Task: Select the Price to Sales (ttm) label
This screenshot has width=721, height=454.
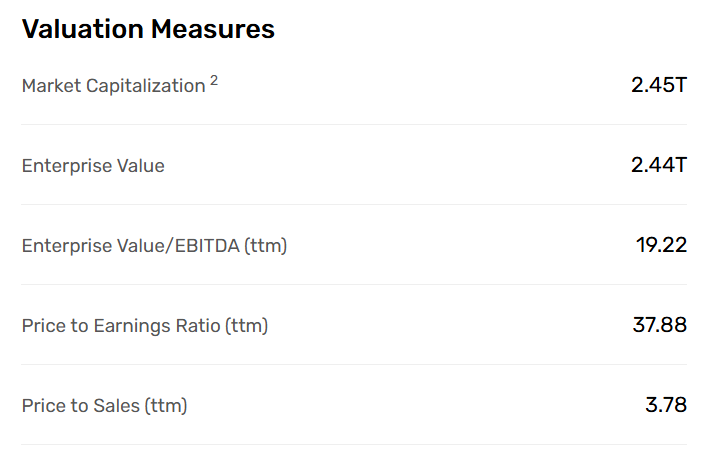Action: (105, 406)
